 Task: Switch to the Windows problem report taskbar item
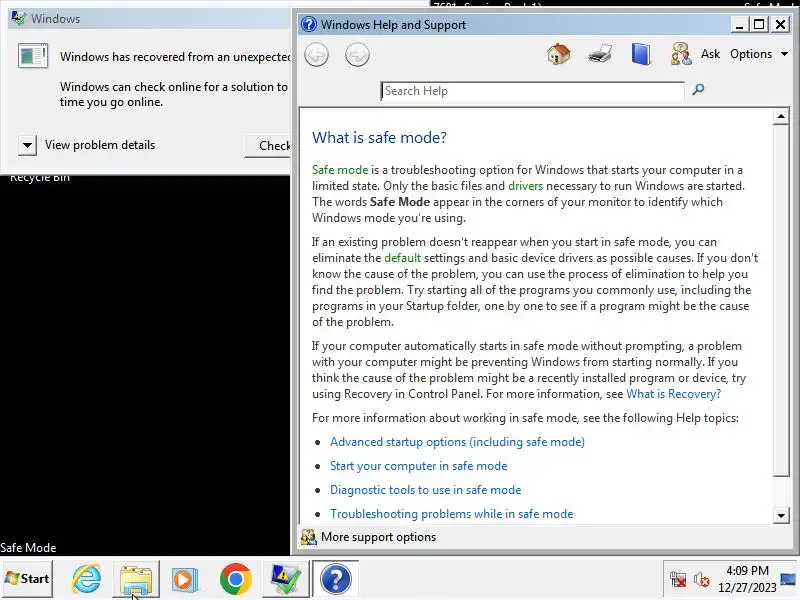pos(285,579)
